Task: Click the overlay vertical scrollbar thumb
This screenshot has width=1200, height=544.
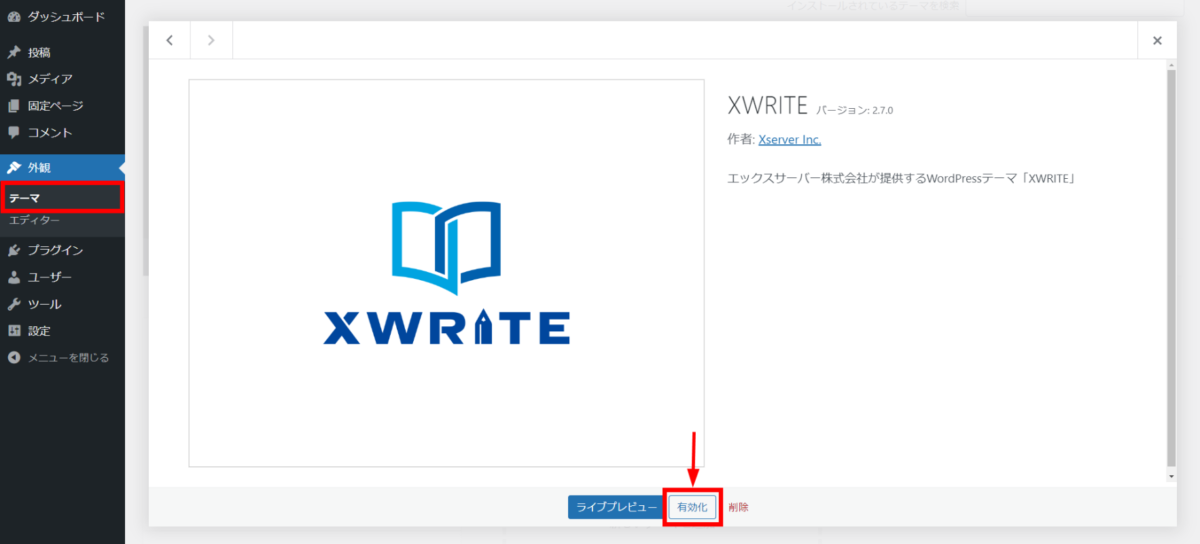Action: tap(1171, 267)
